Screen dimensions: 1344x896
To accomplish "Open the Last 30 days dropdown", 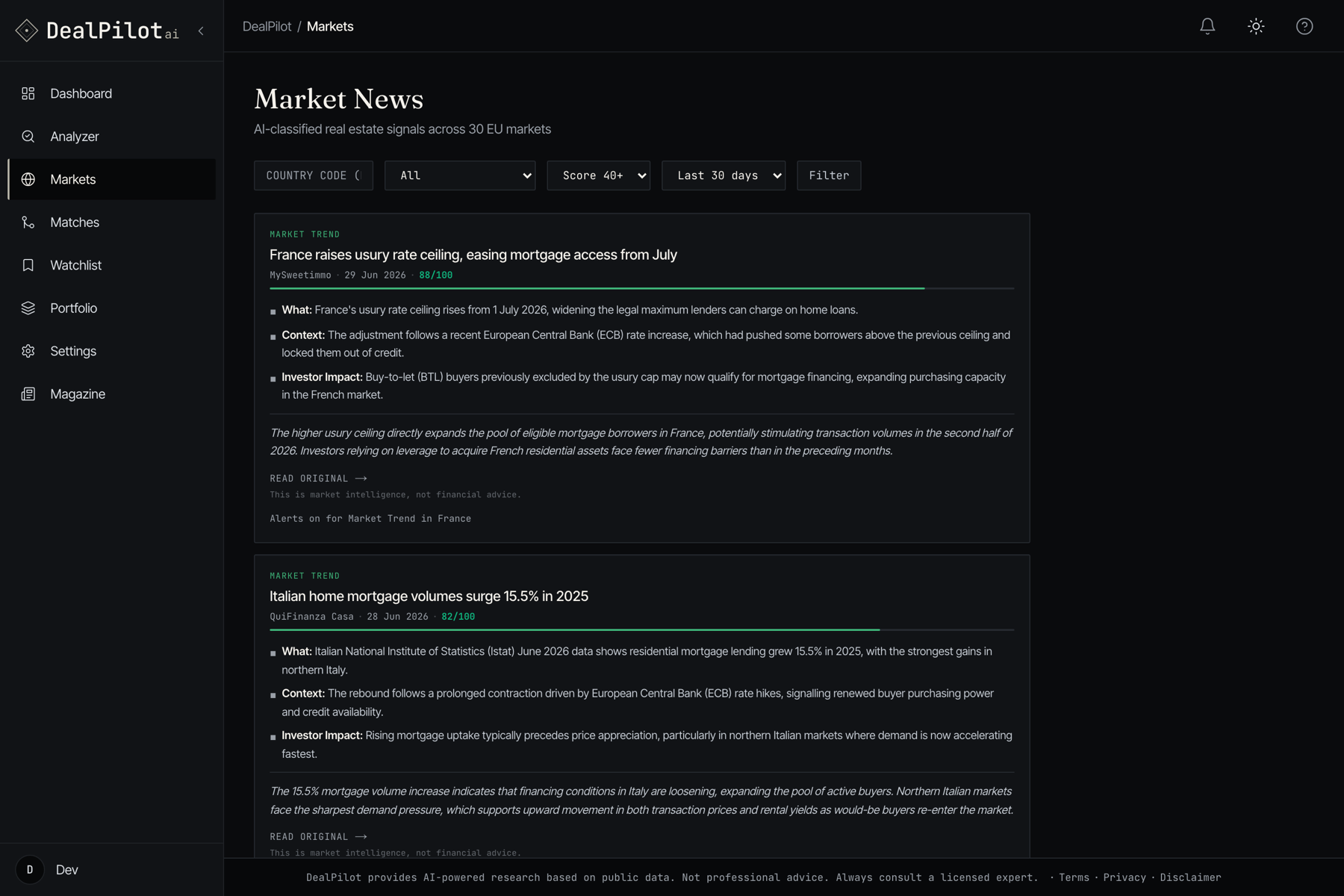I will click(x=724, y=175).
